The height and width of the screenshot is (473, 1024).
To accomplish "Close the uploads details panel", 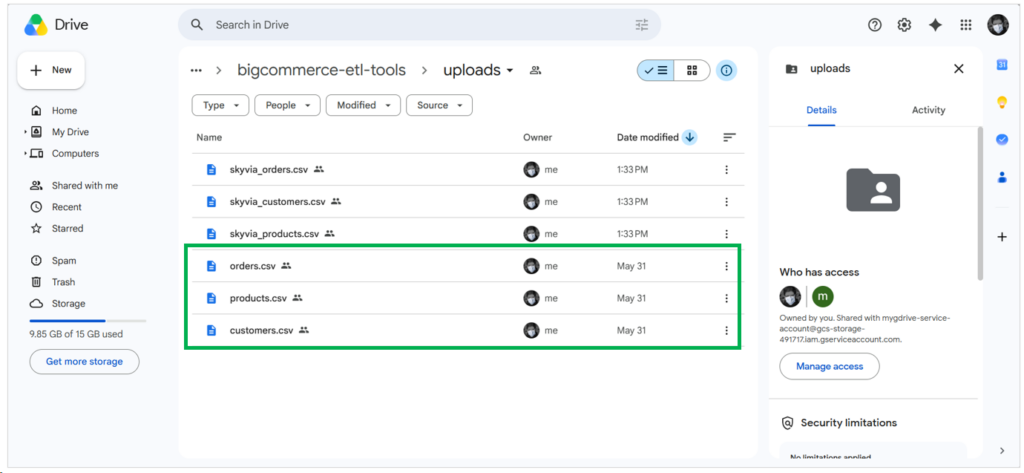I will (959, 69).
